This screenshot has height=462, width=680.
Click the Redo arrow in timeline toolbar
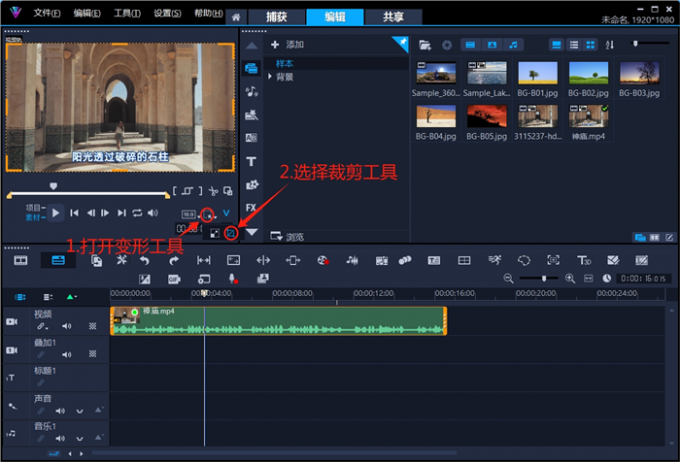pyautogui.click(x=173, y=260)
